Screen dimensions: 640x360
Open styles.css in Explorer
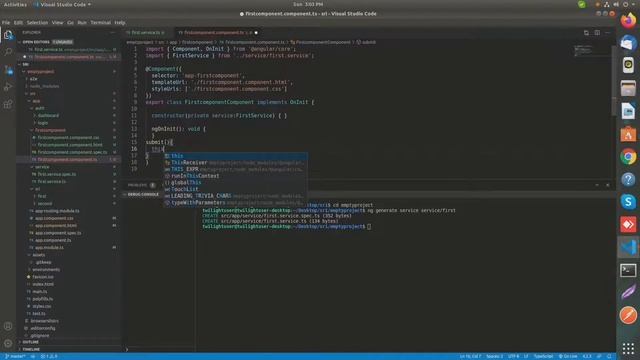pos(42,307)
